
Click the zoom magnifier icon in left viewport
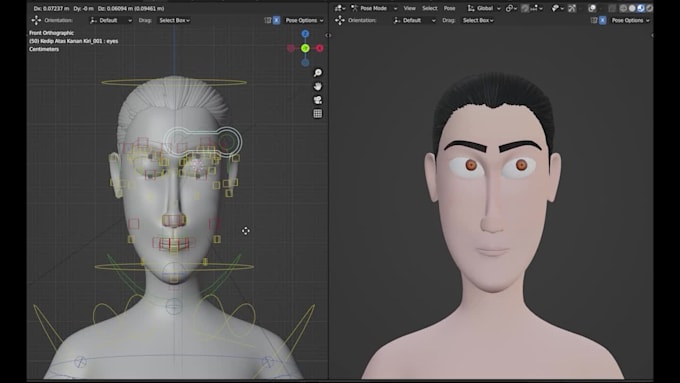(317, 73)
